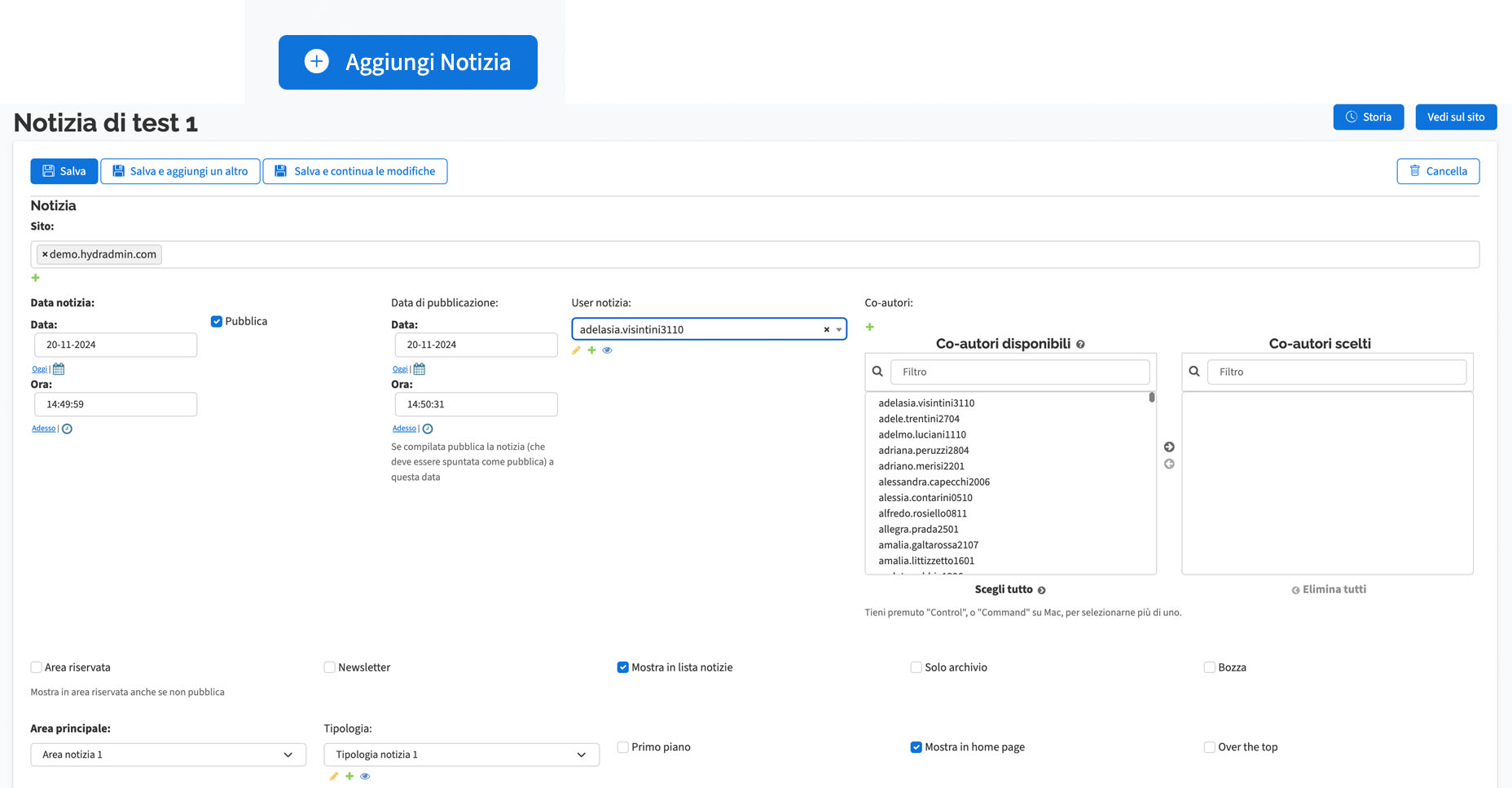This screenshot has height=788, width=1512.
Task: Open calendar picker for publication date
Action: click(x=420, y=369)
